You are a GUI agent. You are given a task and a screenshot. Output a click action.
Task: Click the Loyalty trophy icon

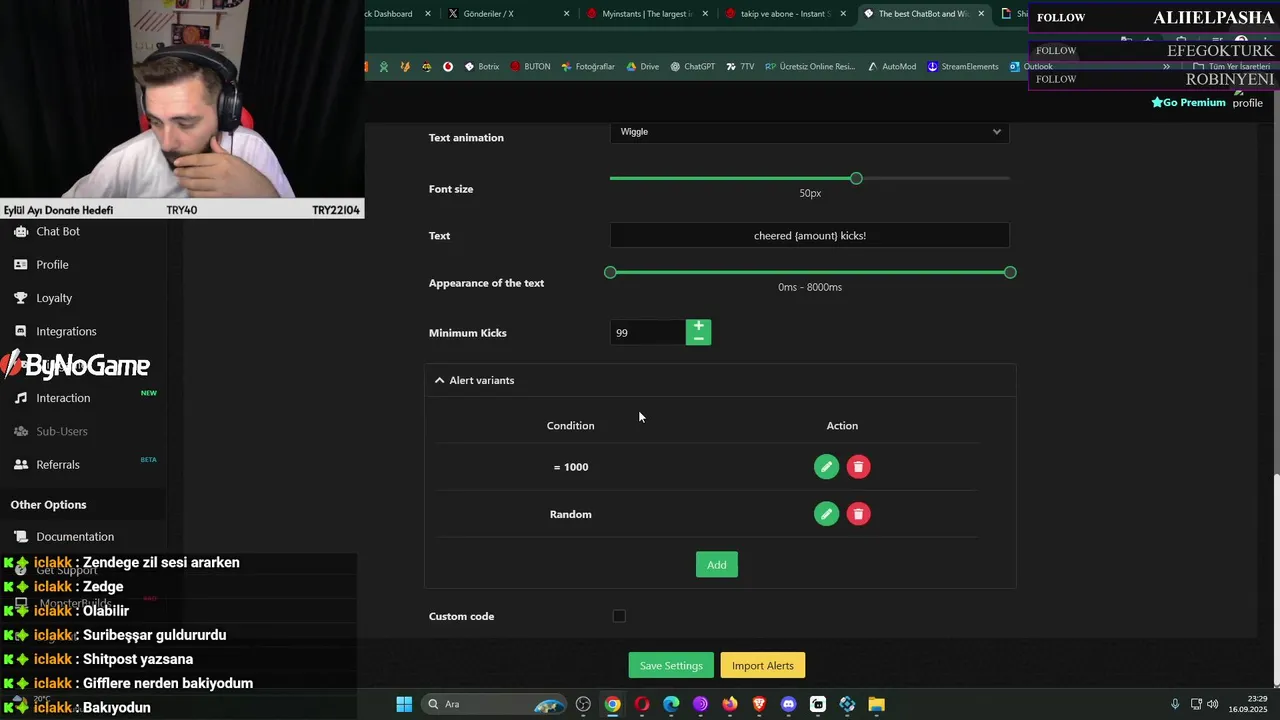pyautogui.click(x=21, y=298)
